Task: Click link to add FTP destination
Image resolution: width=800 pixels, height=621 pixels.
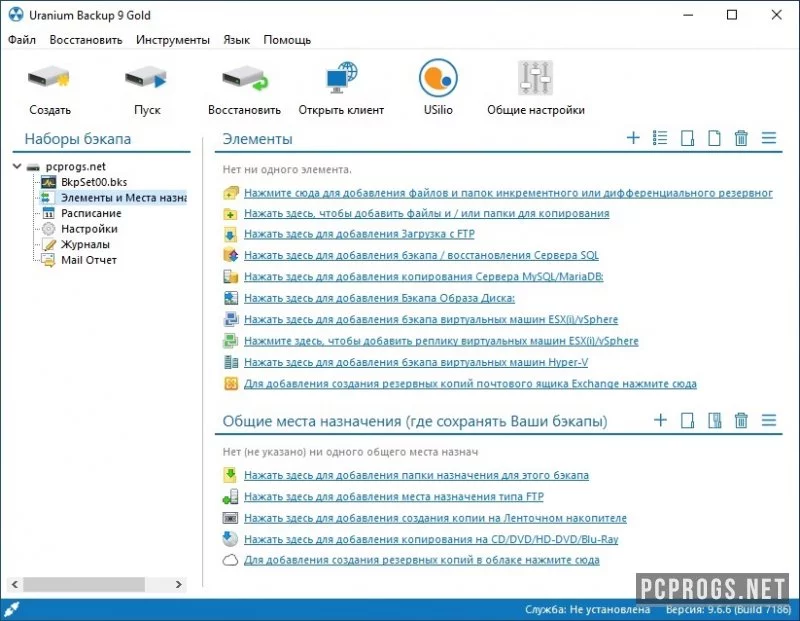Action: click(393, 496)
